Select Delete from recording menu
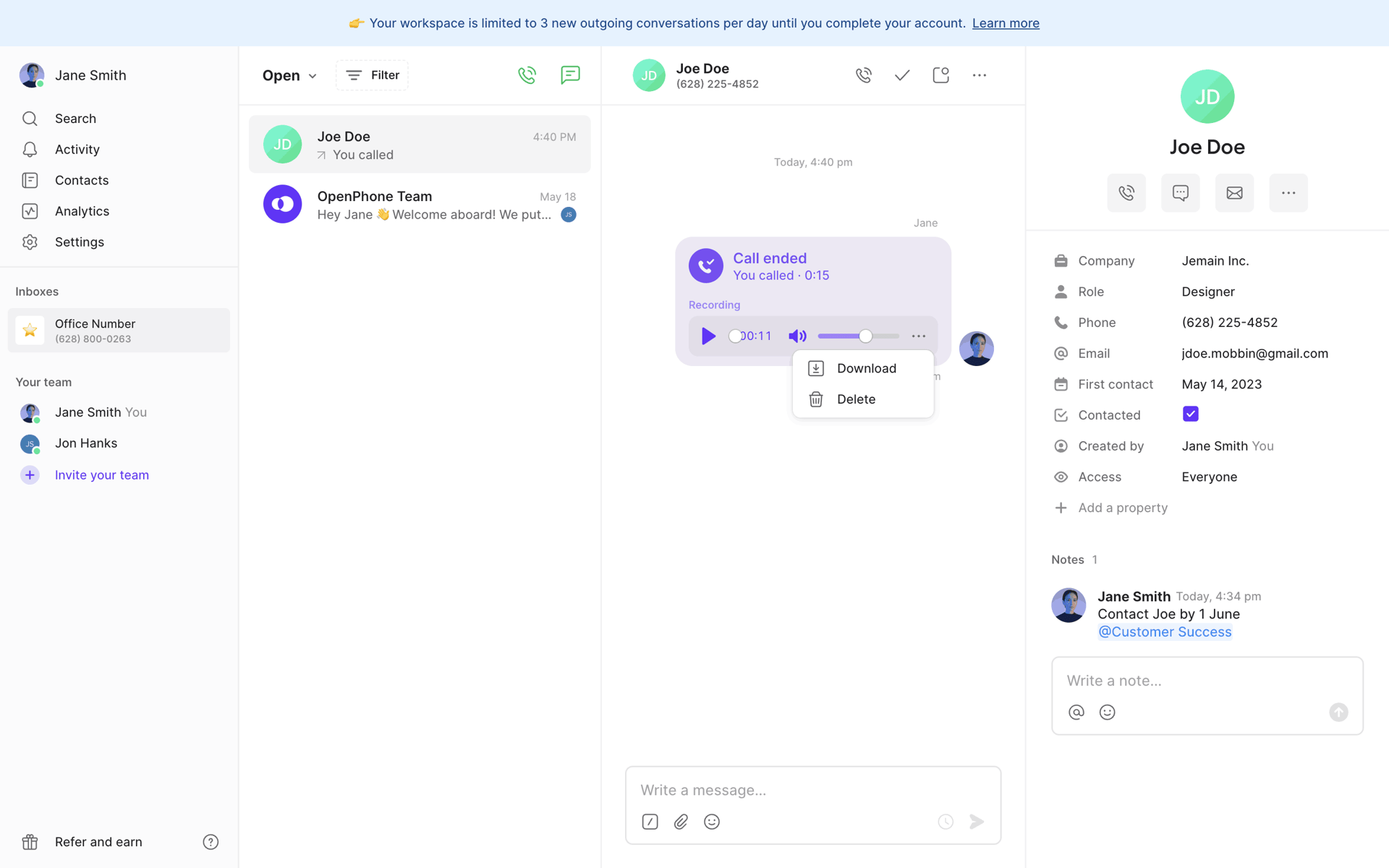 click(x=863, y=399)
